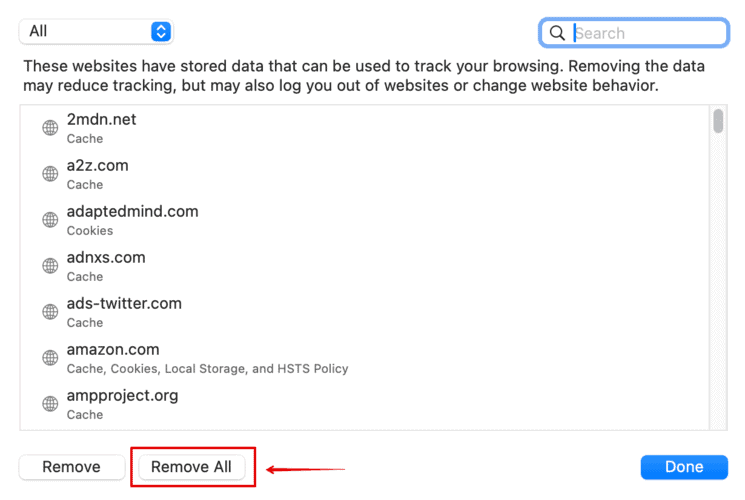Click the website list scrollbar thumb

pyautogui.click(x=718, y=121)
